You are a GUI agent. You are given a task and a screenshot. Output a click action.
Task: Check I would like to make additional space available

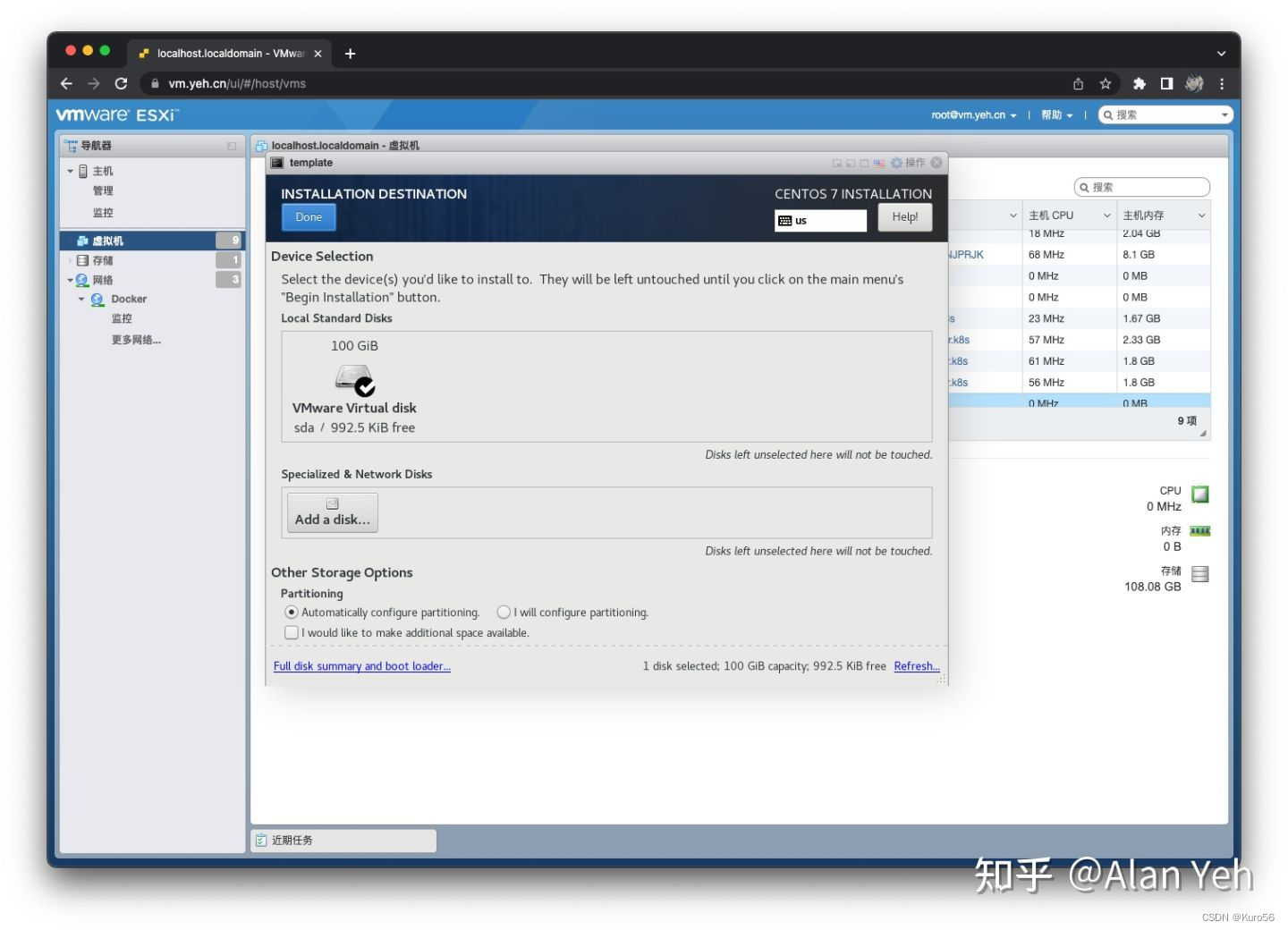[291, 632]
